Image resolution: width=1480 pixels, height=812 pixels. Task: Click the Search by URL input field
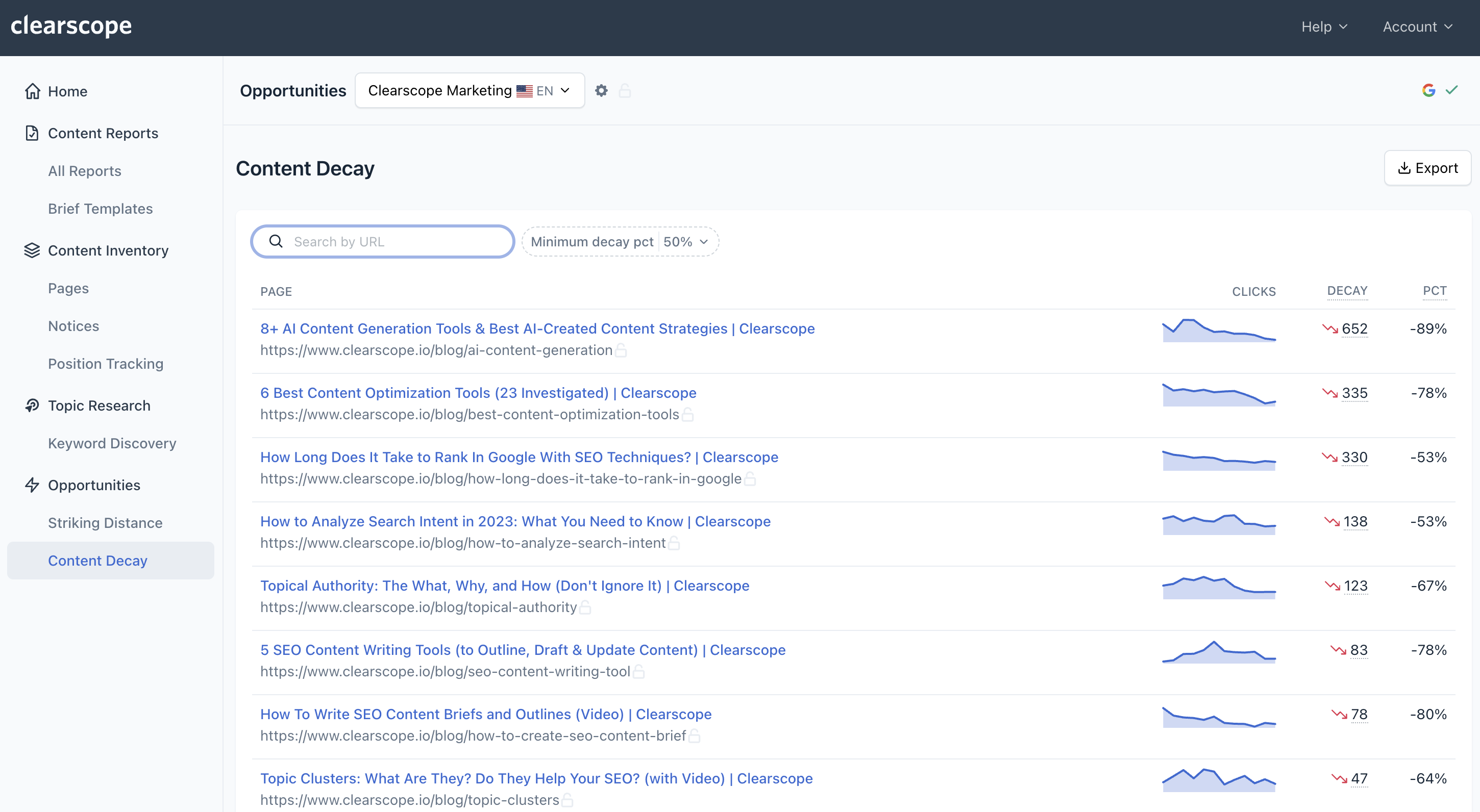(383, 241)
